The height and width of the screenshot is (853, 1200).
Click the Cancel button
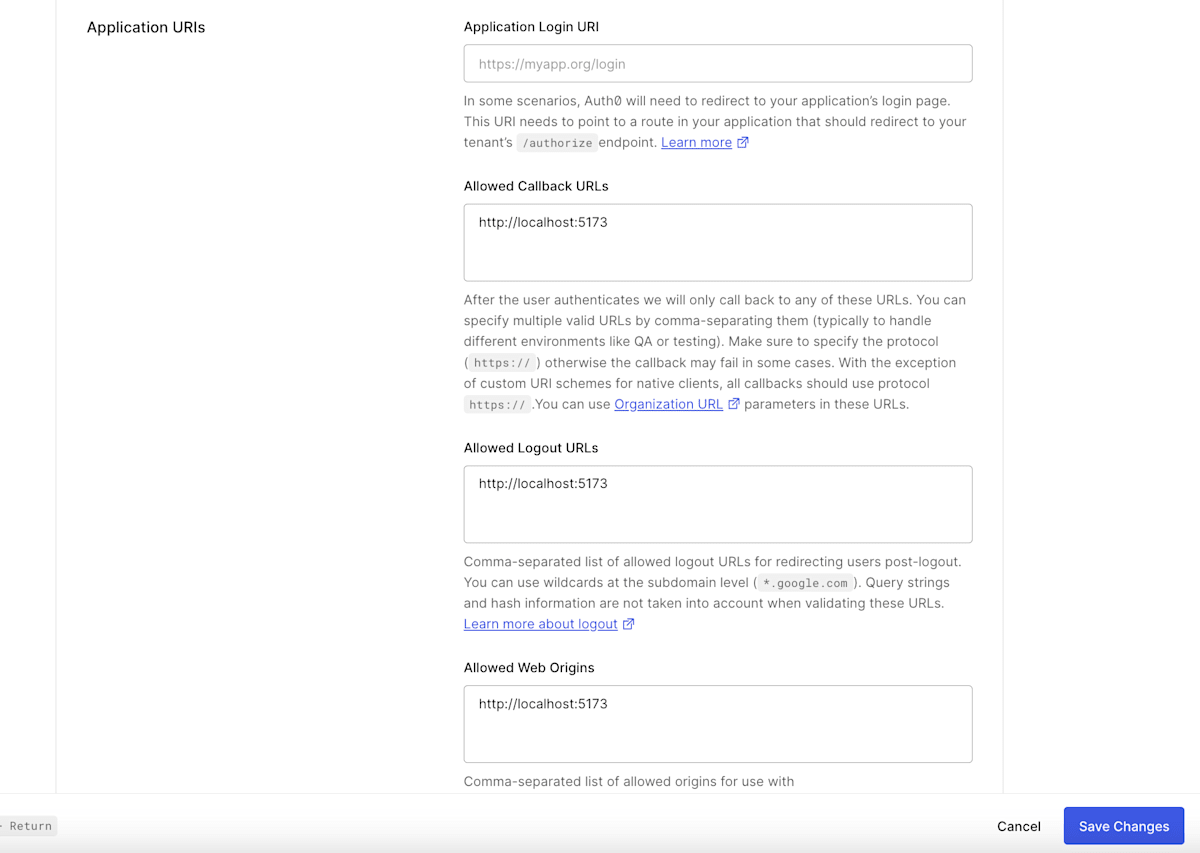1019,826
